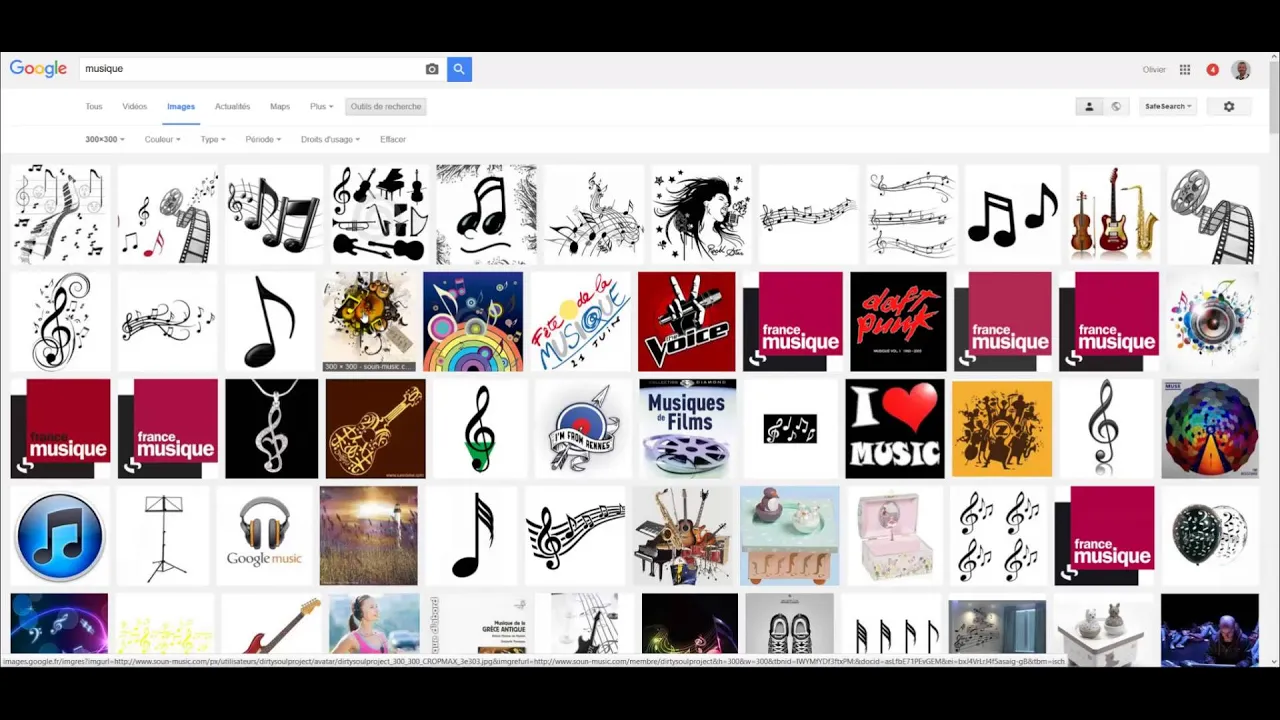Open the orange band silhouette thumbnail
1280x720 pixels.
[1002, 428]
